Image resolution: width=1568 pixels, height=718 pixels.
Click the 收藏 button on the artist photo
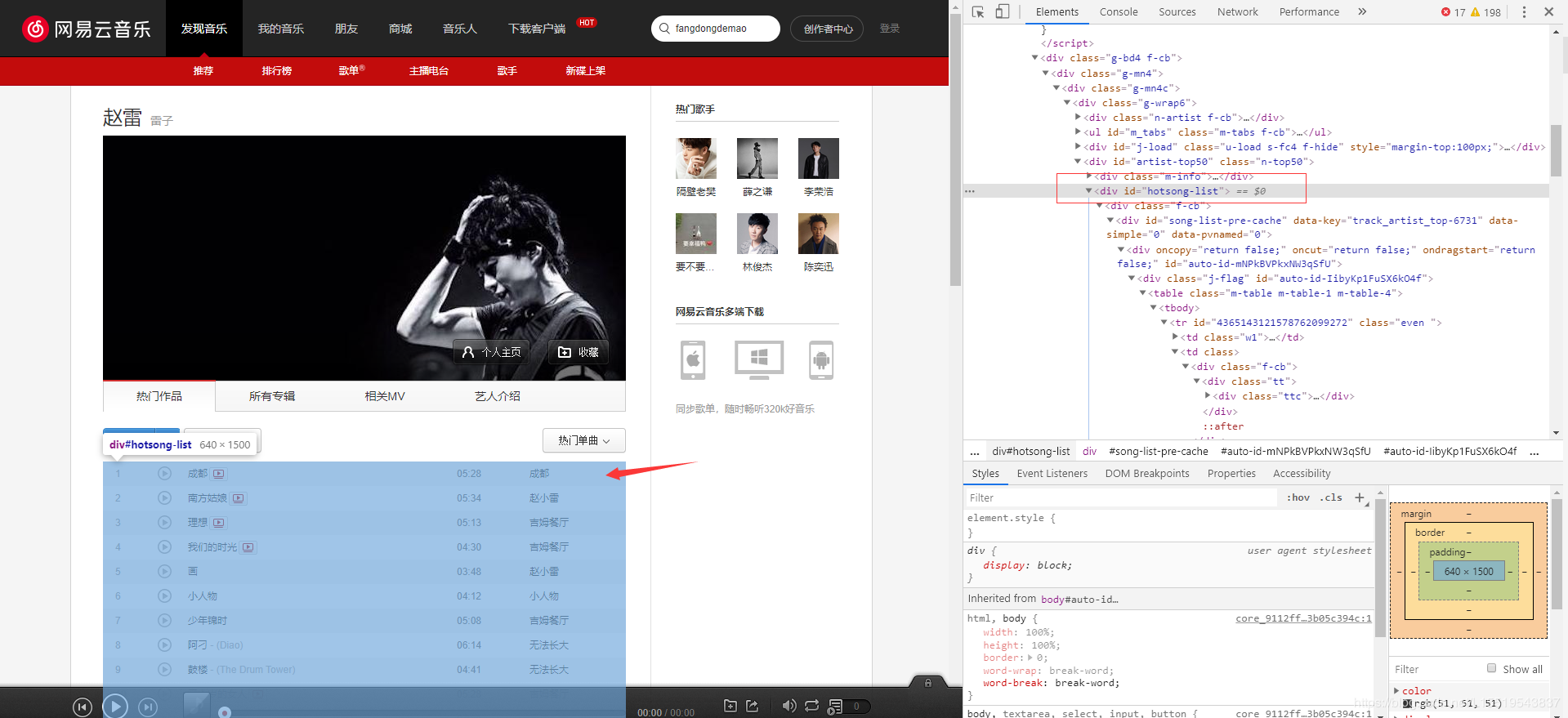click(x=578, y=352)
